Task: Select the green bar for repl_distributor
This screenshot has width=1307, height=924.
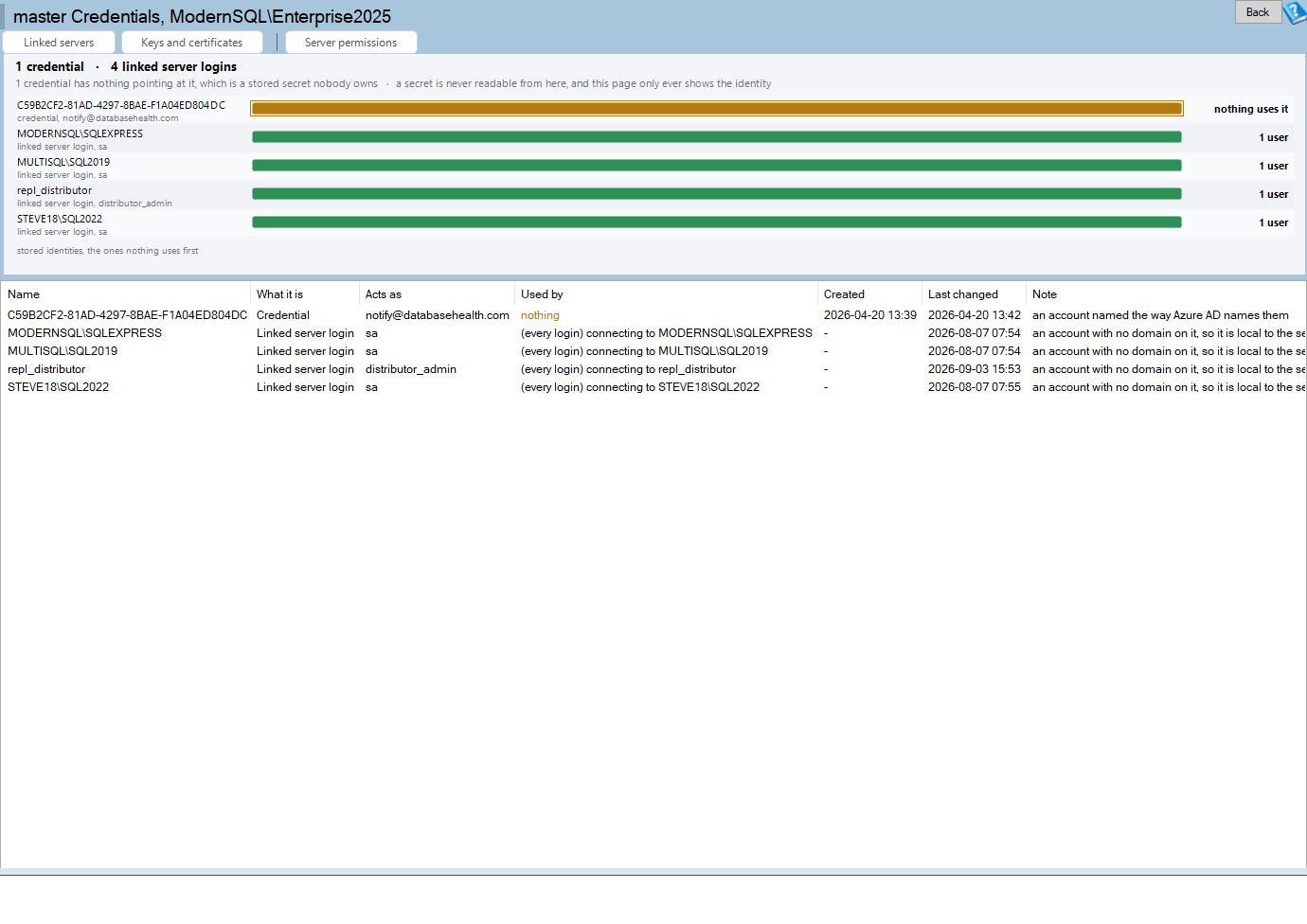Action: tap(717, 194)
